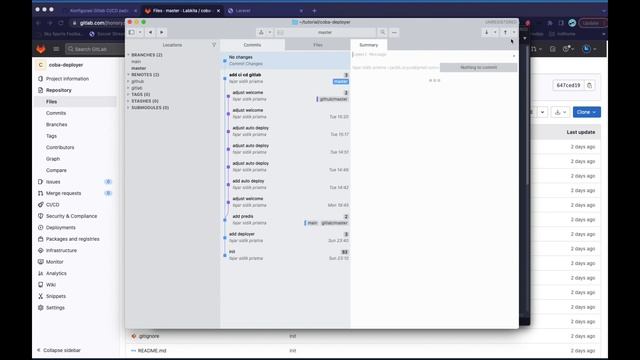Expand the TAGS (0) section
This screenshot has width=640, height=360.
129,94
